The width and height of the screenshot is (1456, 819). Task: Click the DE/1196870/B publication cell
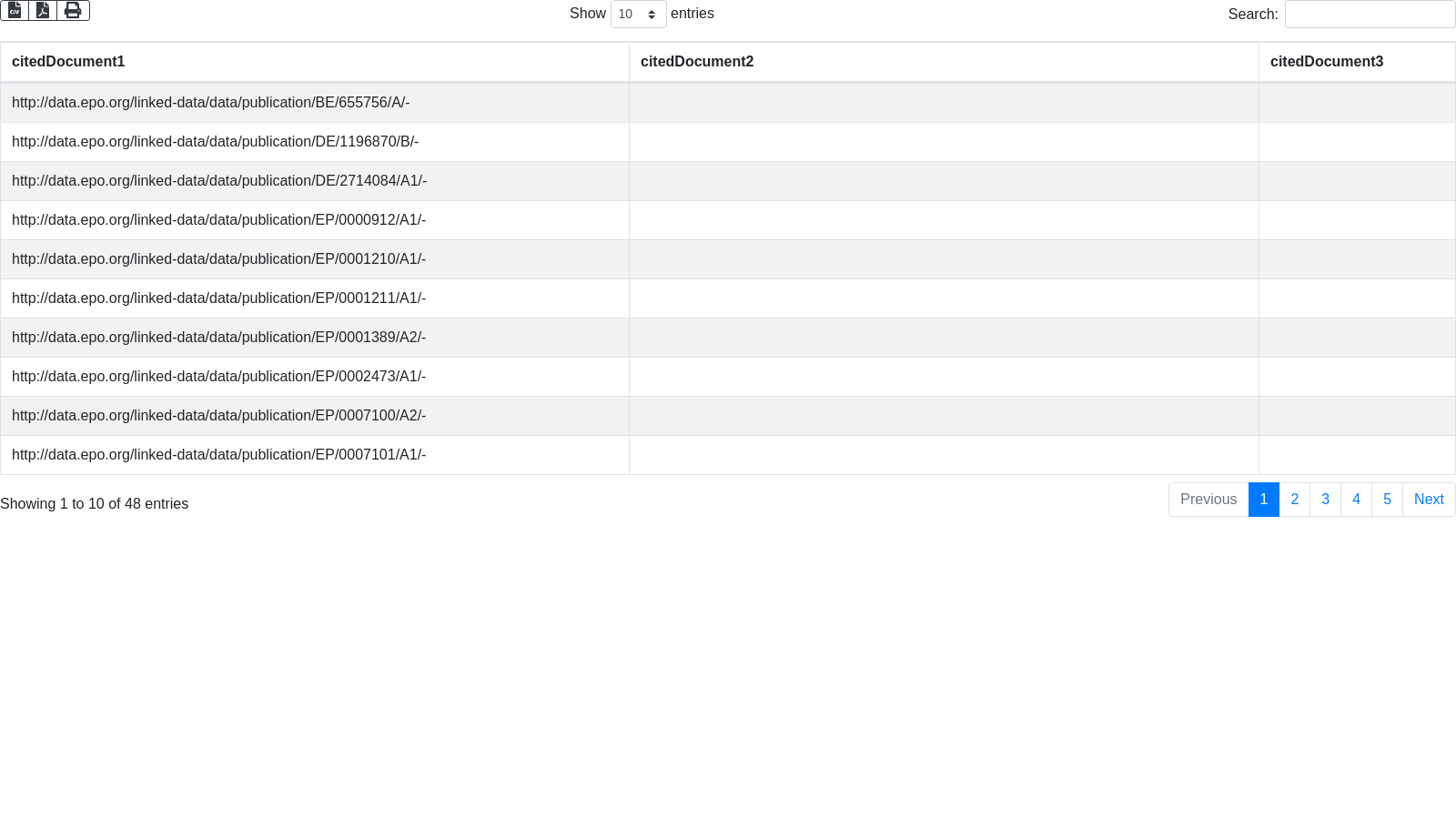(215, 142)
